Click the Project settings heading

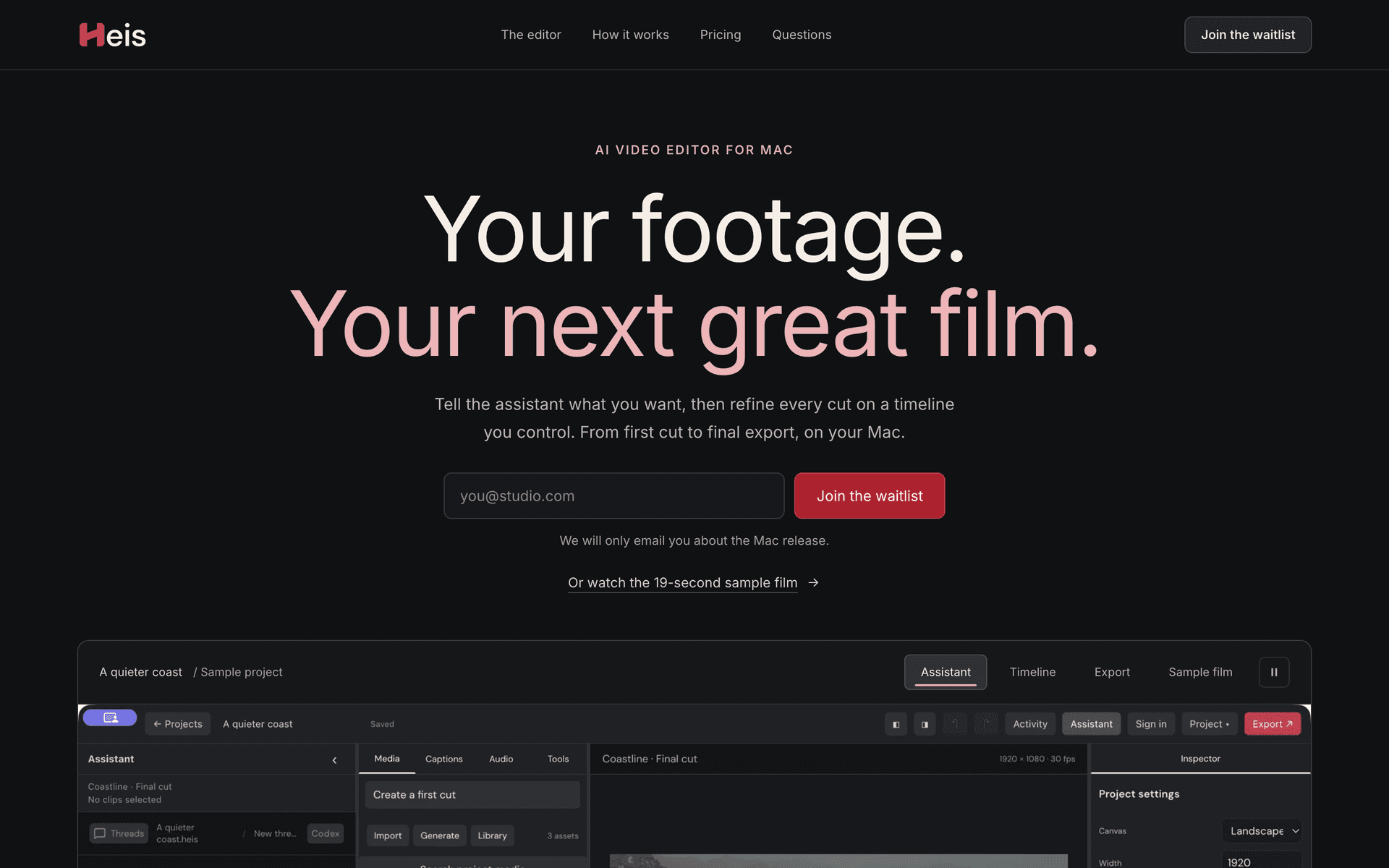pyautogui.click(x=1139, y=794)
